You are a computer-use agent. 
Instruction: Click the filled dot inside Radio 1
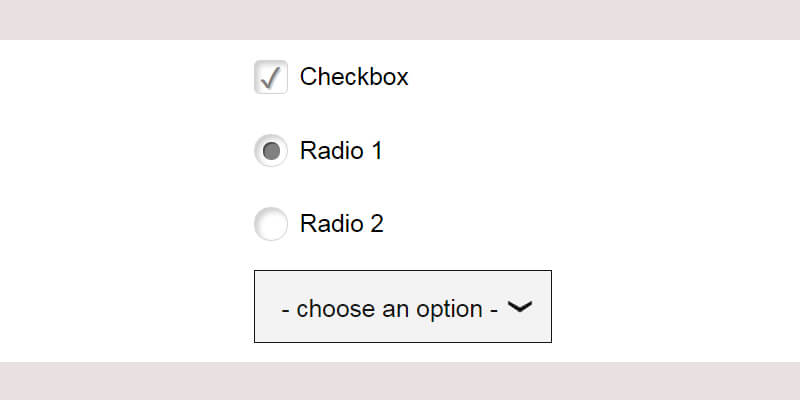click(271, 151)
